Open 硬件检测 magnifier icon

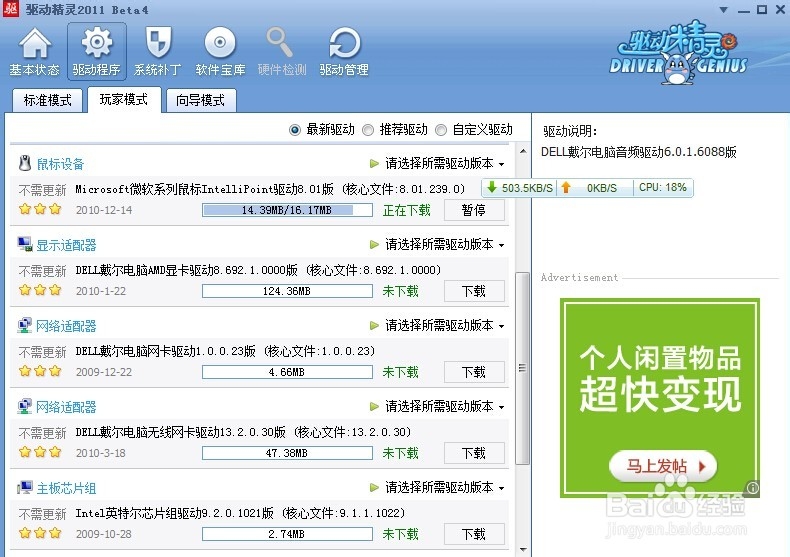[x=281, y=51]
